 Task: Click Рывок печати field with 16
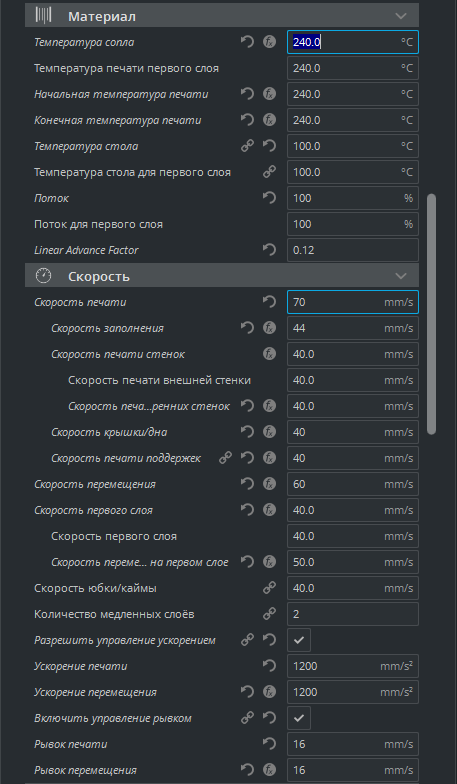pos(353,744)
